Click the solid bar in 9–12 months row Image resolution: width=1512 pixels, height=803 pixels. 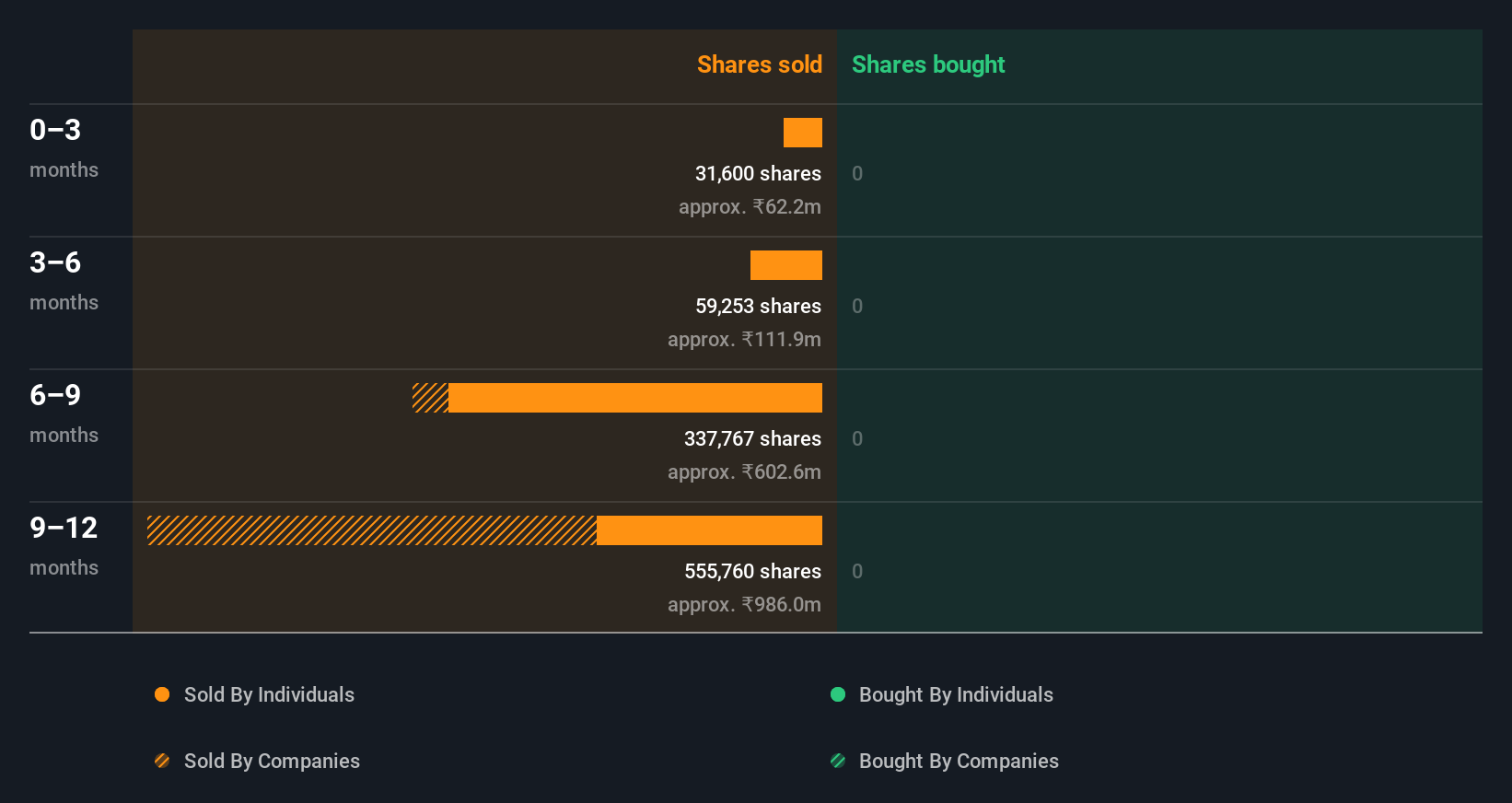point(709,530)
